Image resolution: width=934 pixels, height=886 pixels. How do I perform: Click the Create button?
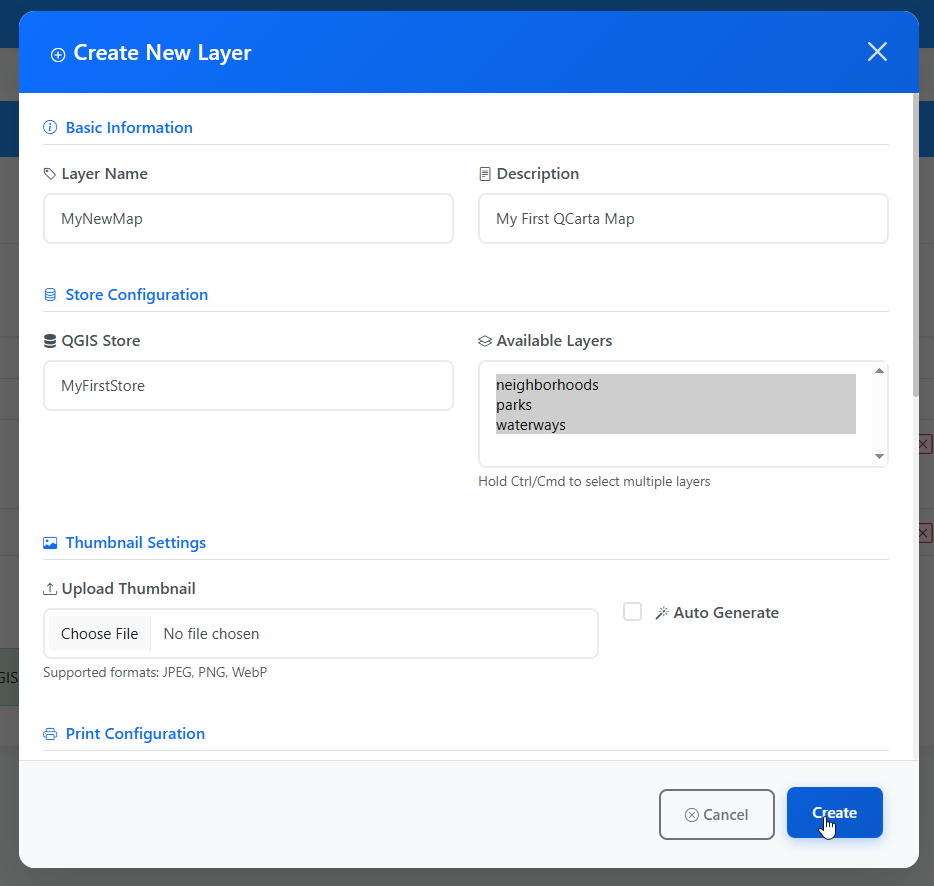coord(835,813)
